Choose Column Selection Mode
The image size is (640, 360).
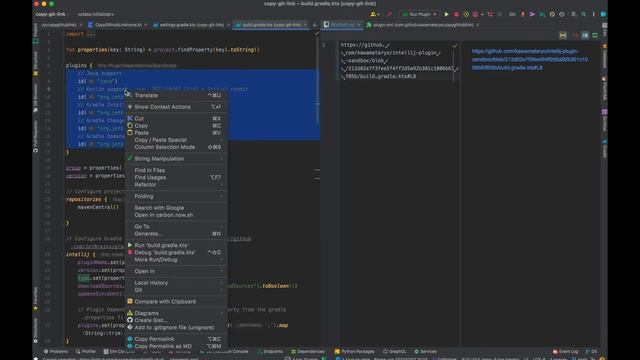point(176,147)
